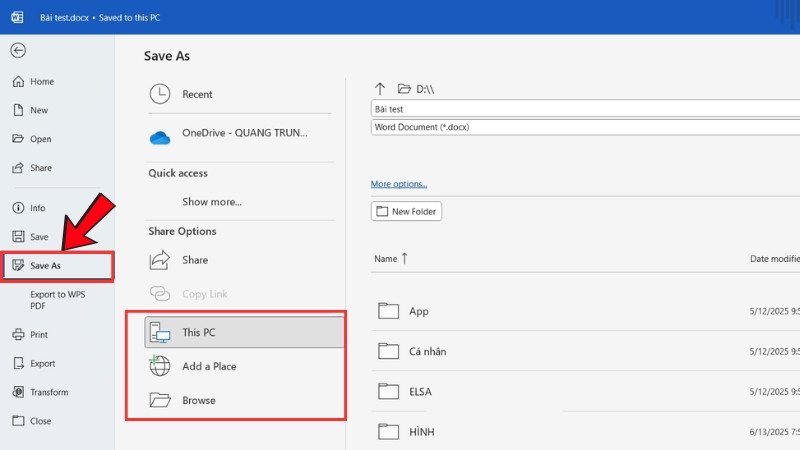Click the App folder icon

[x=388, y=310]
